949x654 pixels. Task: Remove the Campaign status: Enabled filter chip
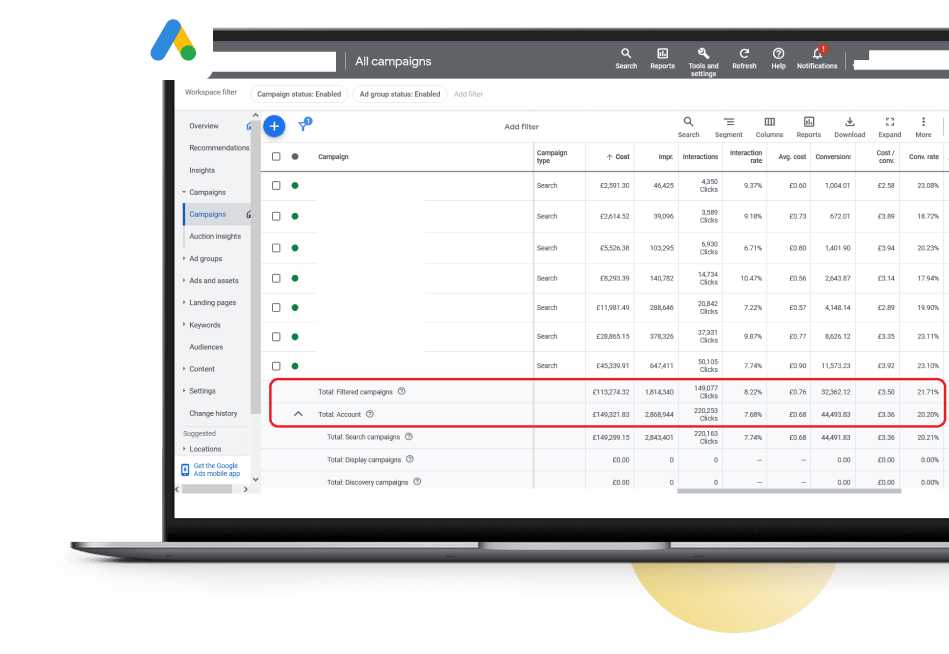(x=298, y=93)
